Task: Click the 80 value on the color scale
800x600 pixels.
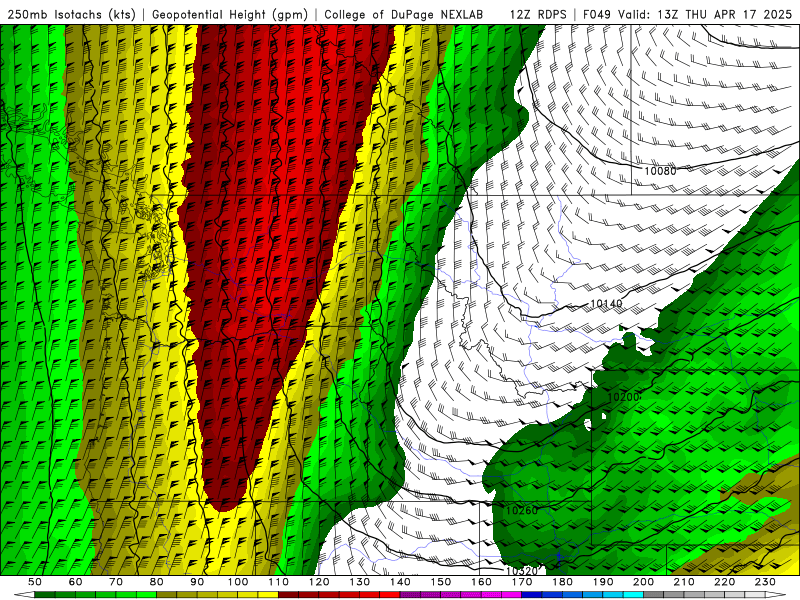Action: coord(157,582)
